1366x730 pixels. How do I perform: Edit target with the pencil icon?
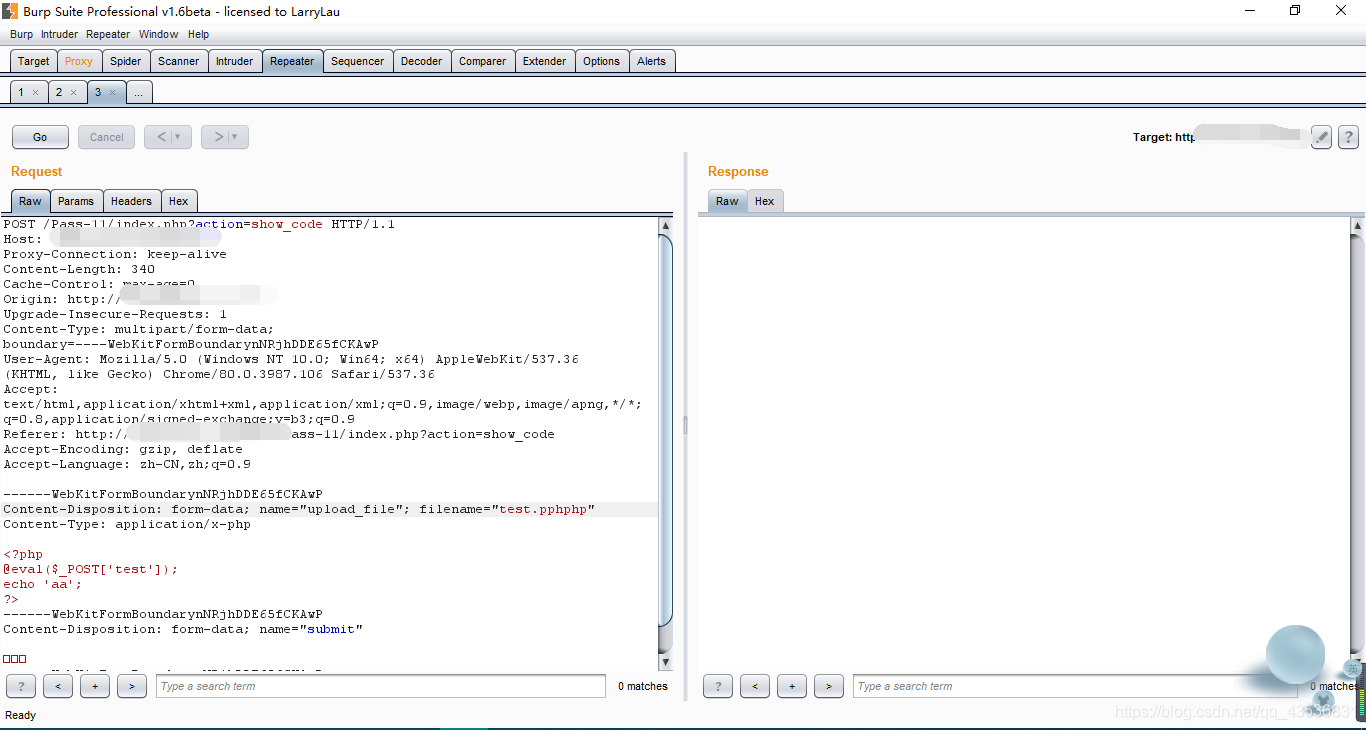coord(1321,137)
